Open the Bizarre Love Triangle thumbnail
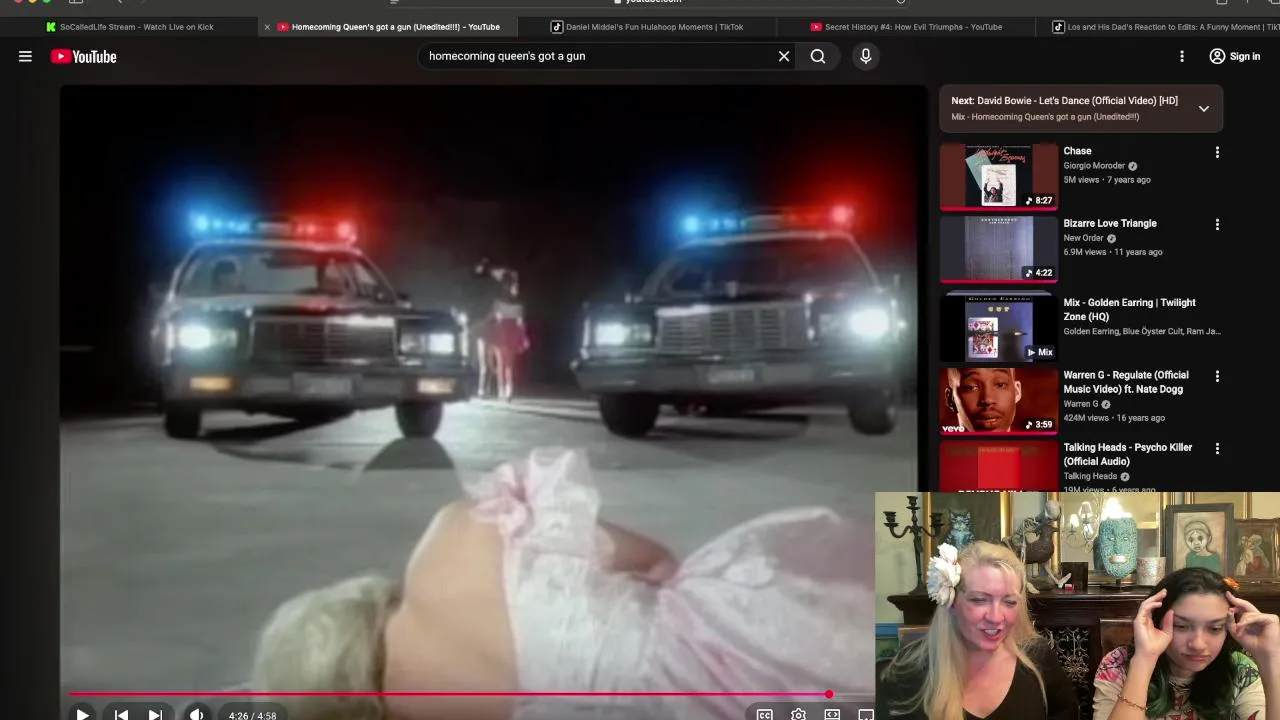 coord(998,248)
